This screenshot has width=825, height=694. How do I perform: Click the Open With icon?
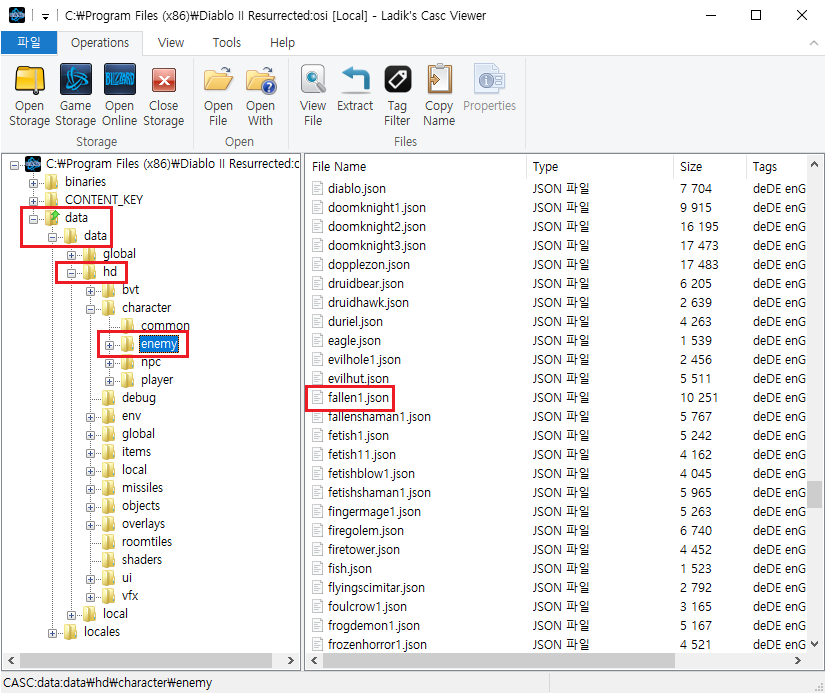(260, 81)
